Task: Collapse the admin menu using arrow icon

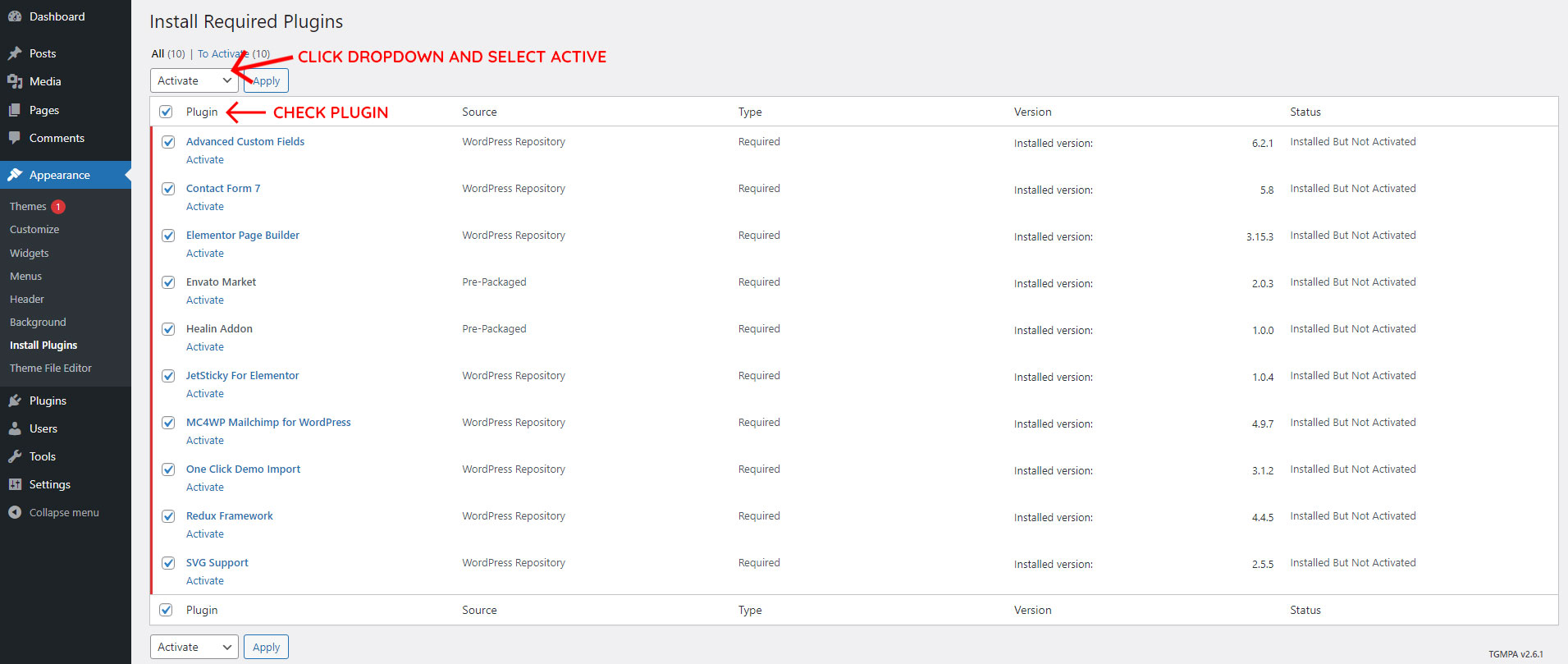Action: coord(15,512)
